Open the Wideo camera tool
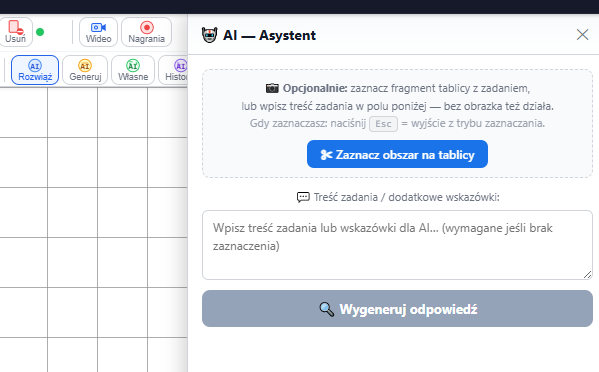Image resolution: width=599 pixels, height=372 pixels. pos(99,32)
